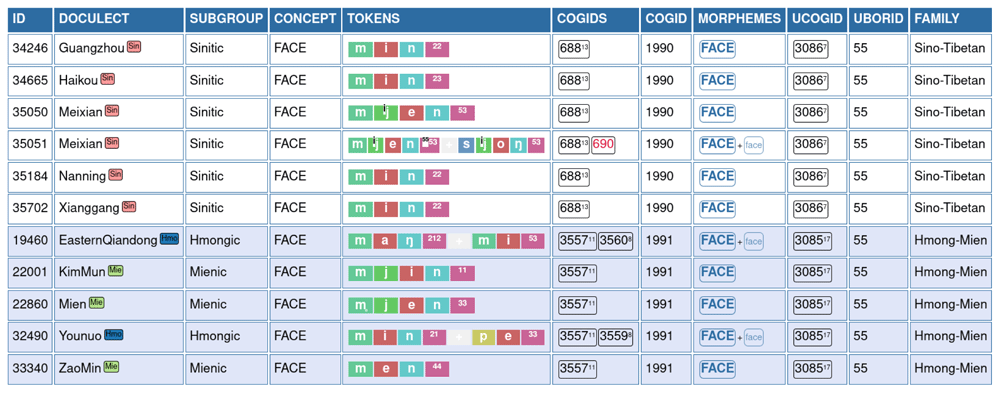The width and height of the screenshot is (1000, 393).
Task: Click the Mie badge next to Mien
Action: (96, 302)
